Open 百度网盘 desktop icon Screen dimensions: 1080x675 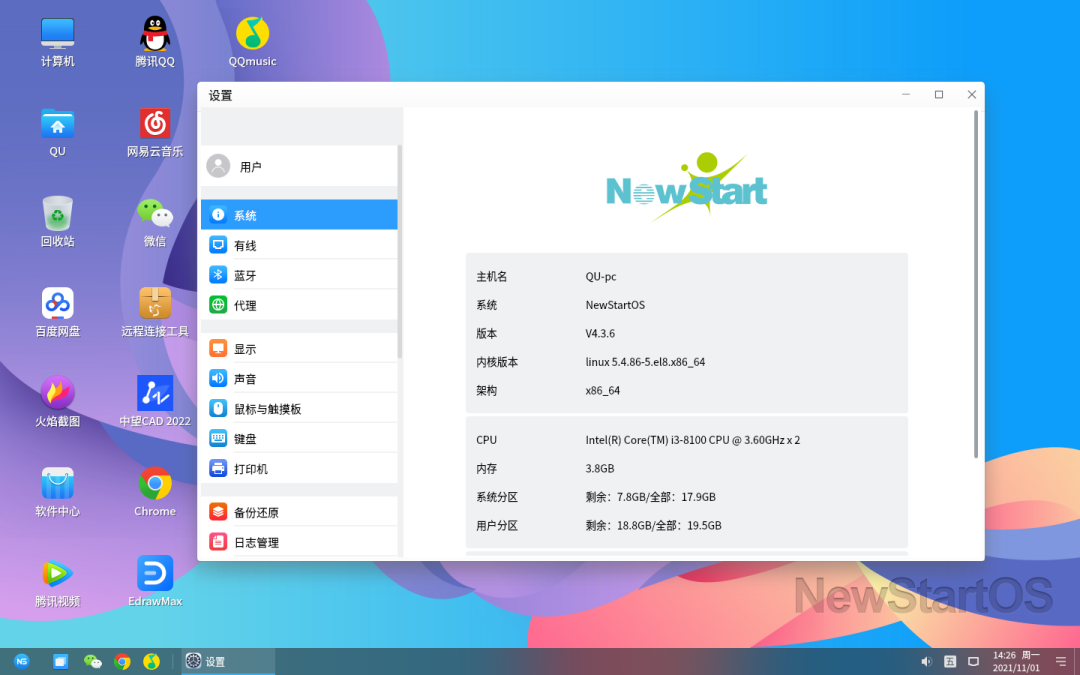57,311
